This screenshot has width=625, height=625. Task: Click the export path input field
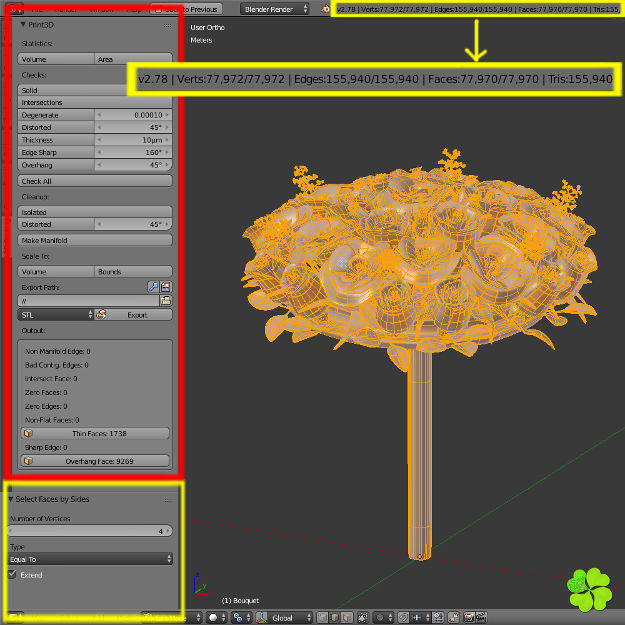[x=88, y=301]
